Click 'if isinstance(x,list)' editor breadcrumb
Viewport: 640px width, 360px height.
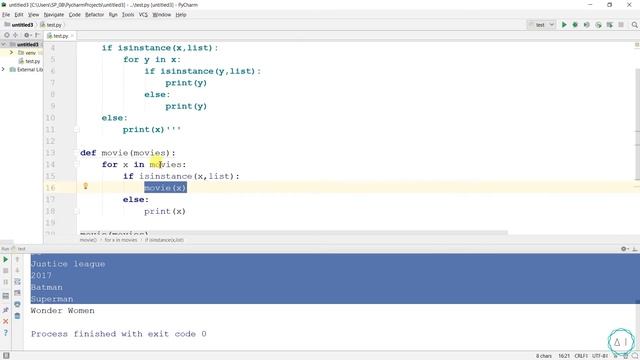(164, 240)
